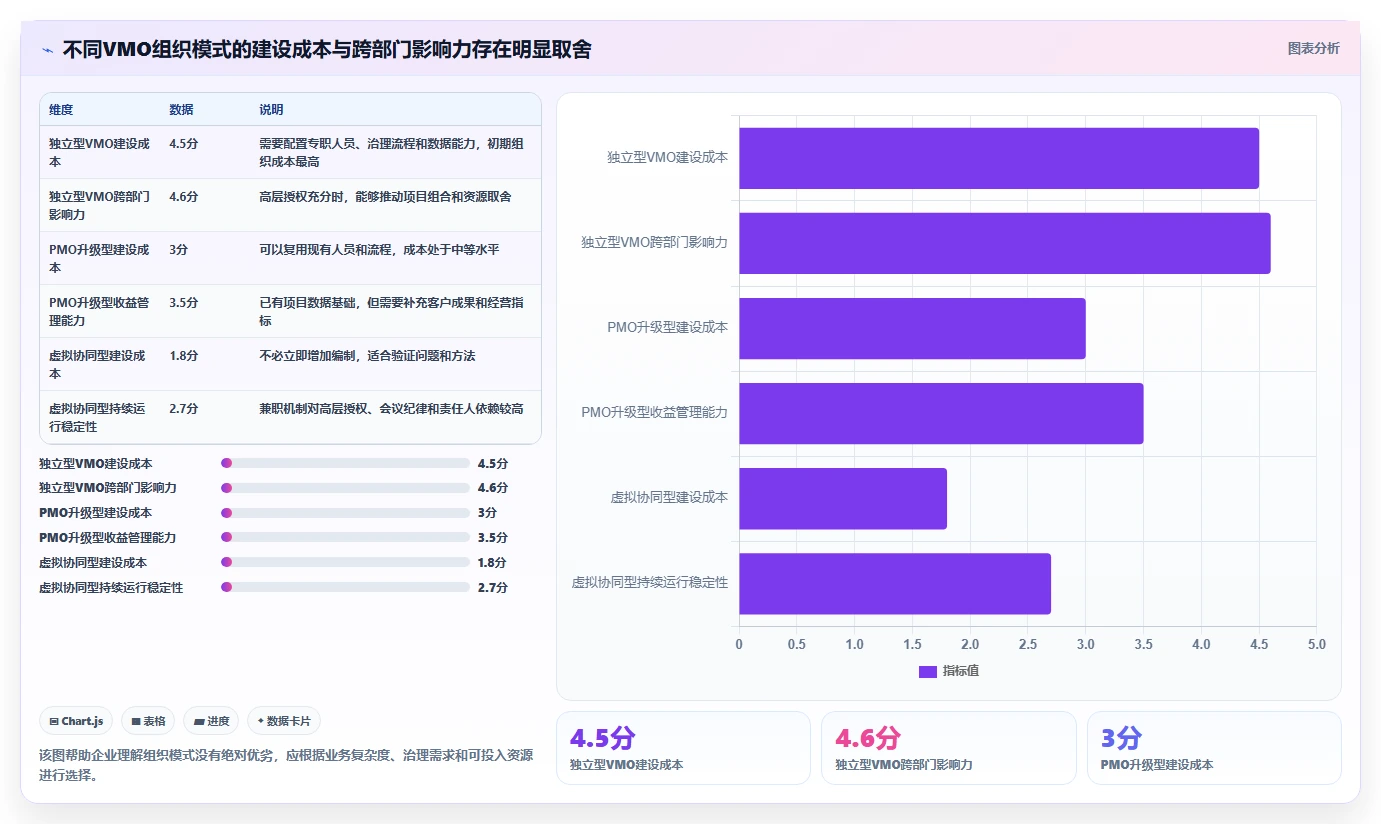This screenshot has width=1381, height=824.
Task: Click the 指标值 legend text
Action: [961, 671]
